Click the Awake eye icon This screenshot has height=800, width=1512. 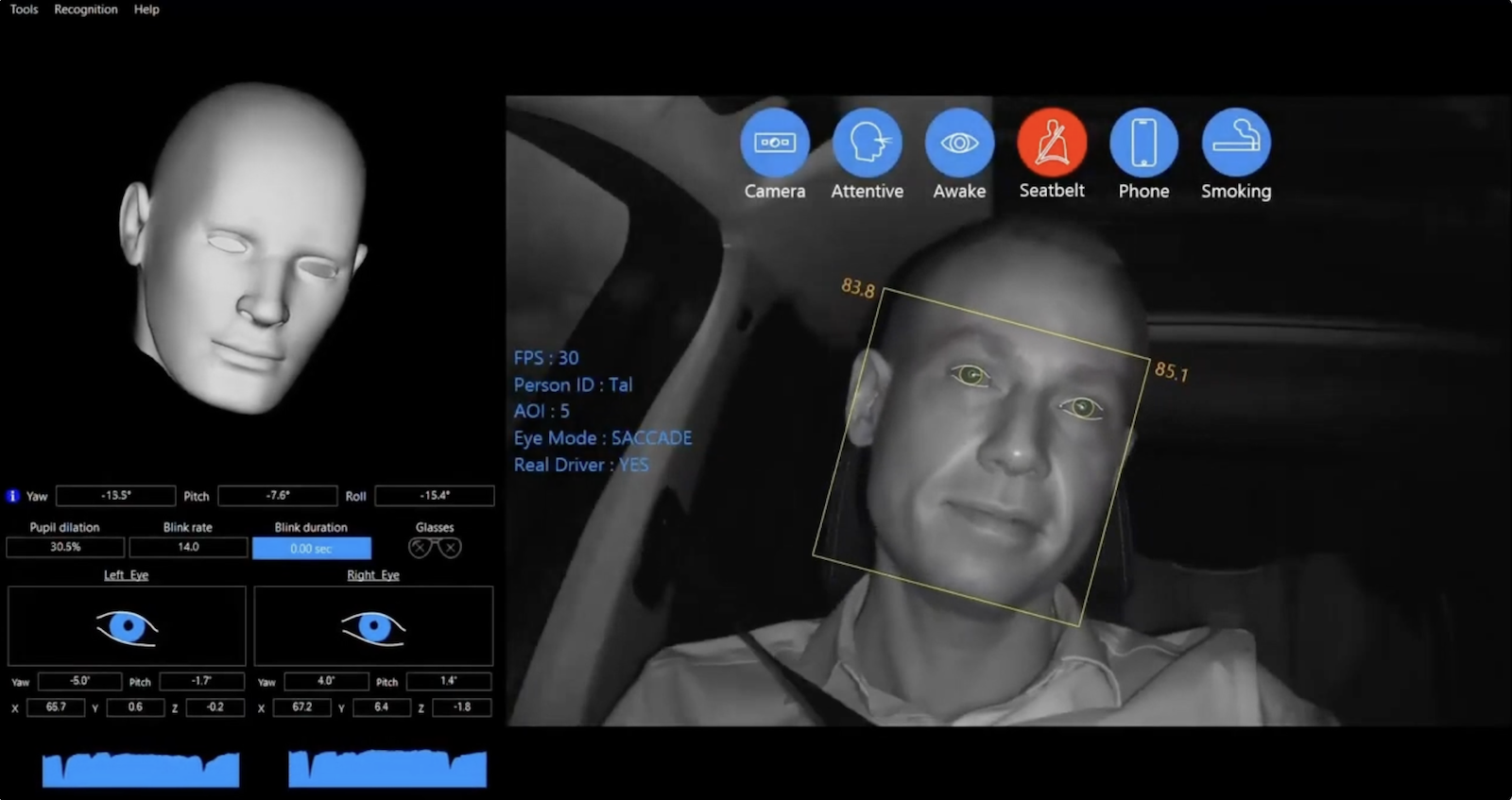[959, 143]
